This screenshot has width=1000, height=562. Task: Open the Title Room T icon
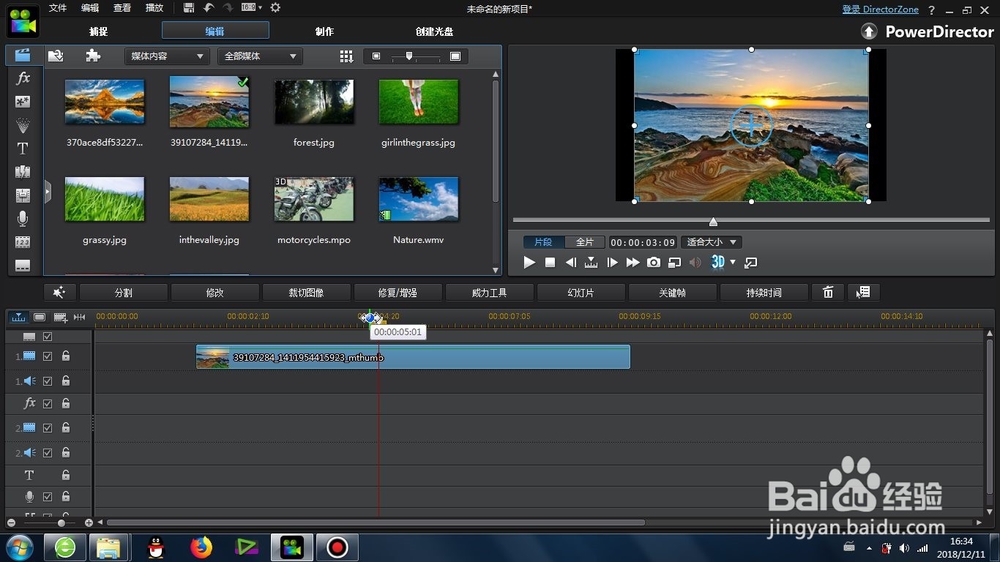[22, 148]
